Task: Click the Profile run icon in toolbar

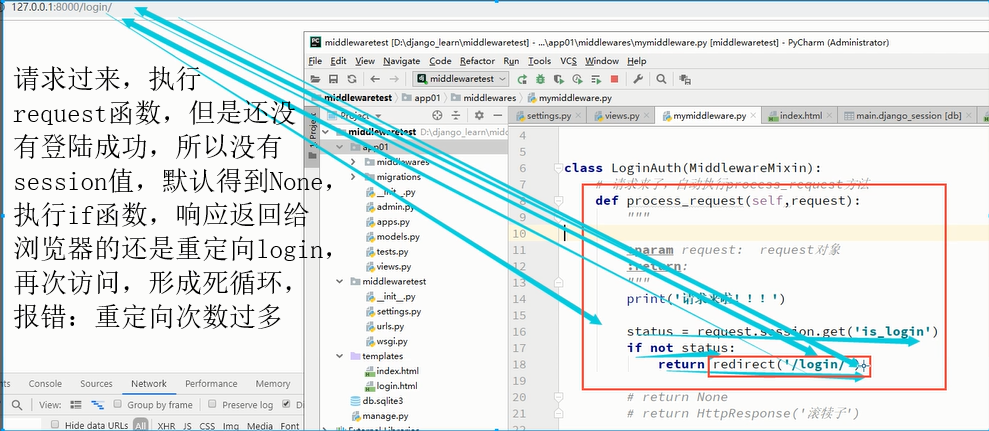Action: pos(577,79)
